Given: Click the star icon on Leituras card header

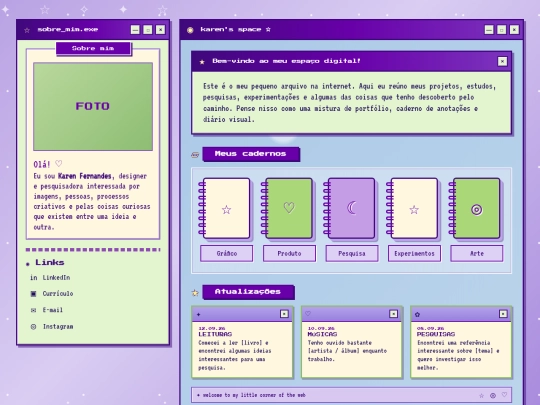Looking at the screenshot, I should (x=199, y=314).
